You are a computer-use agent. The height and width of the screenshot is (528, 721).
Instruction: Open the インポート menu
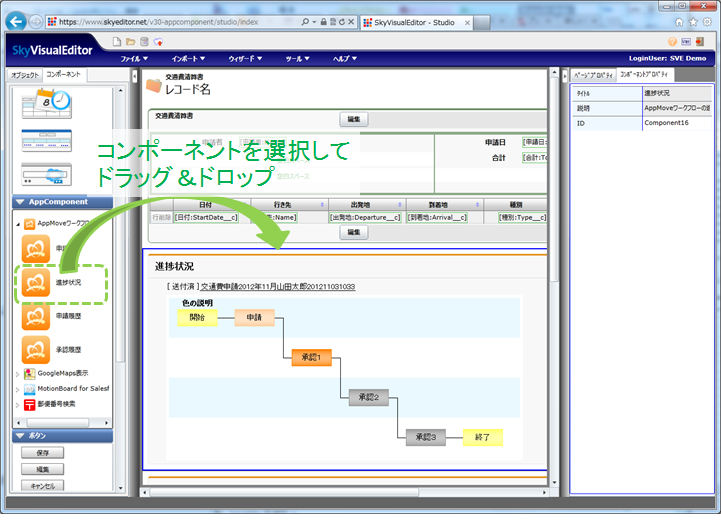click(188, 59)
